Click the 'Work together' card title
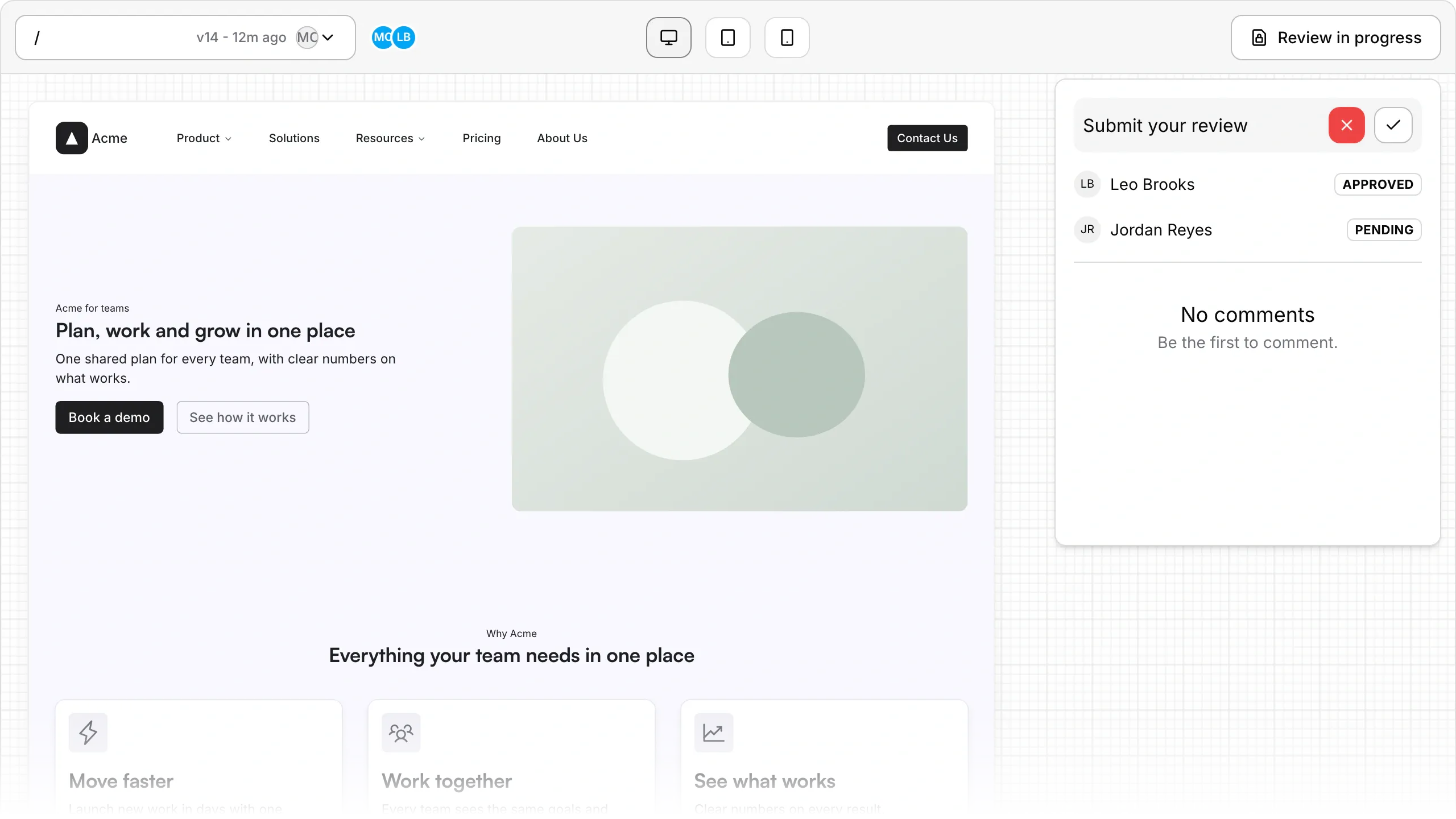Image resolution: width=1456 pixels, height=819 pixels. click(x=446, y=781)
